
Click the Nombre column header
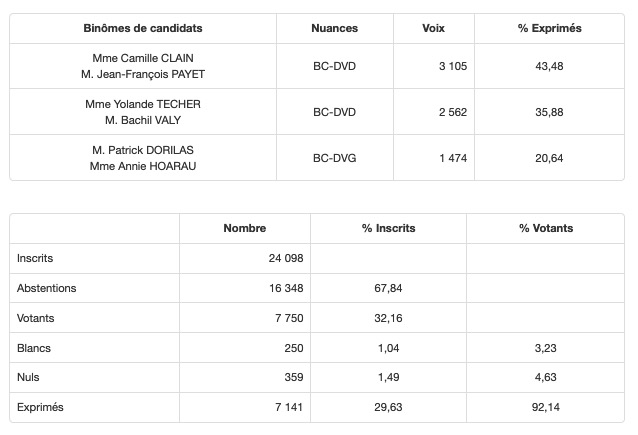[x=244, y=228]
